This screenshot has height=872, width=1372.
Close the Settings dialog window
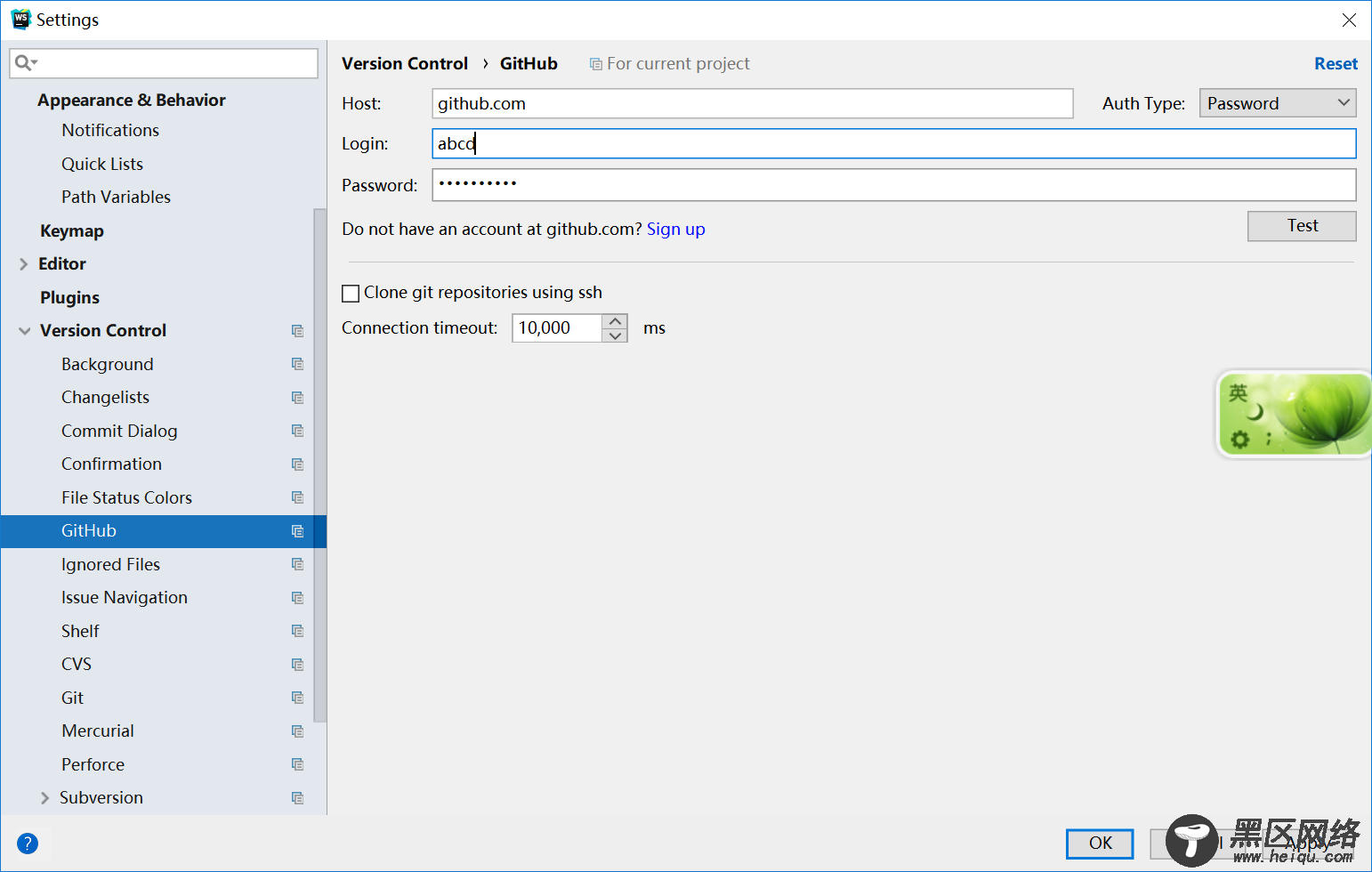pyautogui.click(x=1349, y=20)
